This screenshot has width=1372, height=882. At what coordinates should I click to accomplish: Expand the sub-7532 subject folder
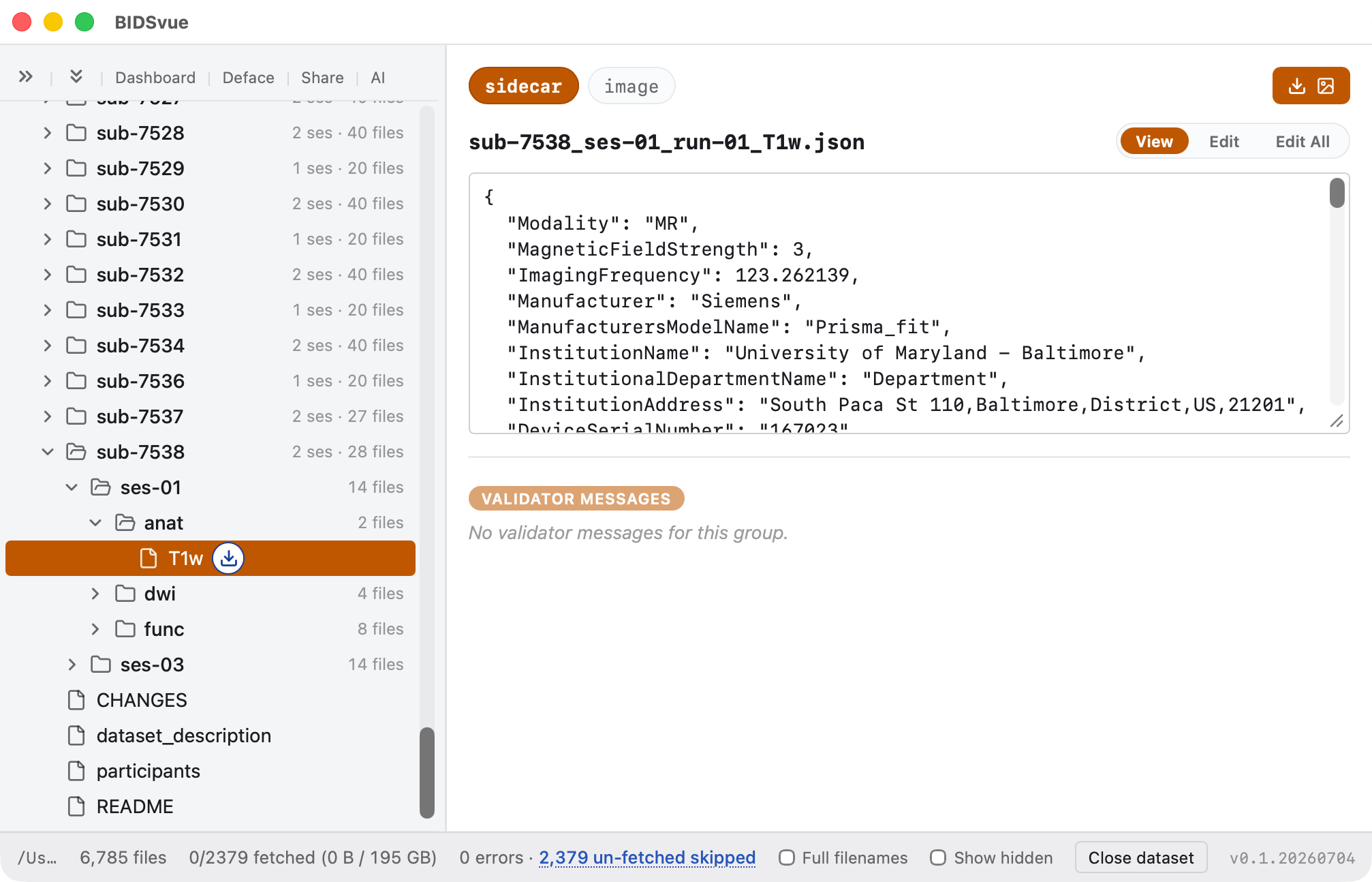(x=47, y=275)
